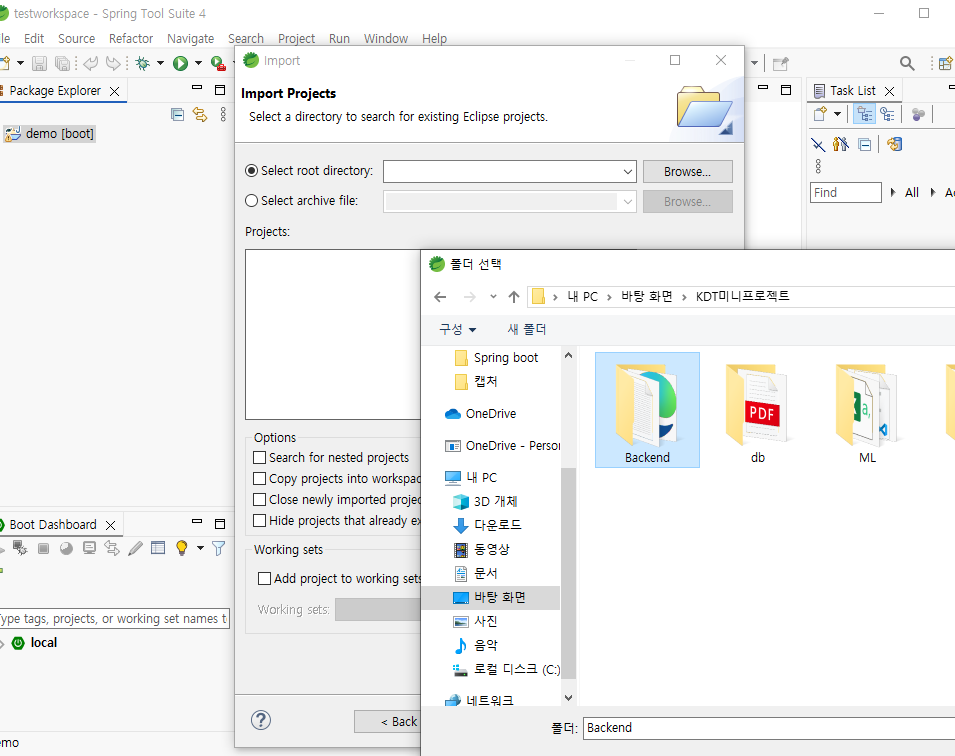Maximize the Package Explorer view

[x=220, y=90]
